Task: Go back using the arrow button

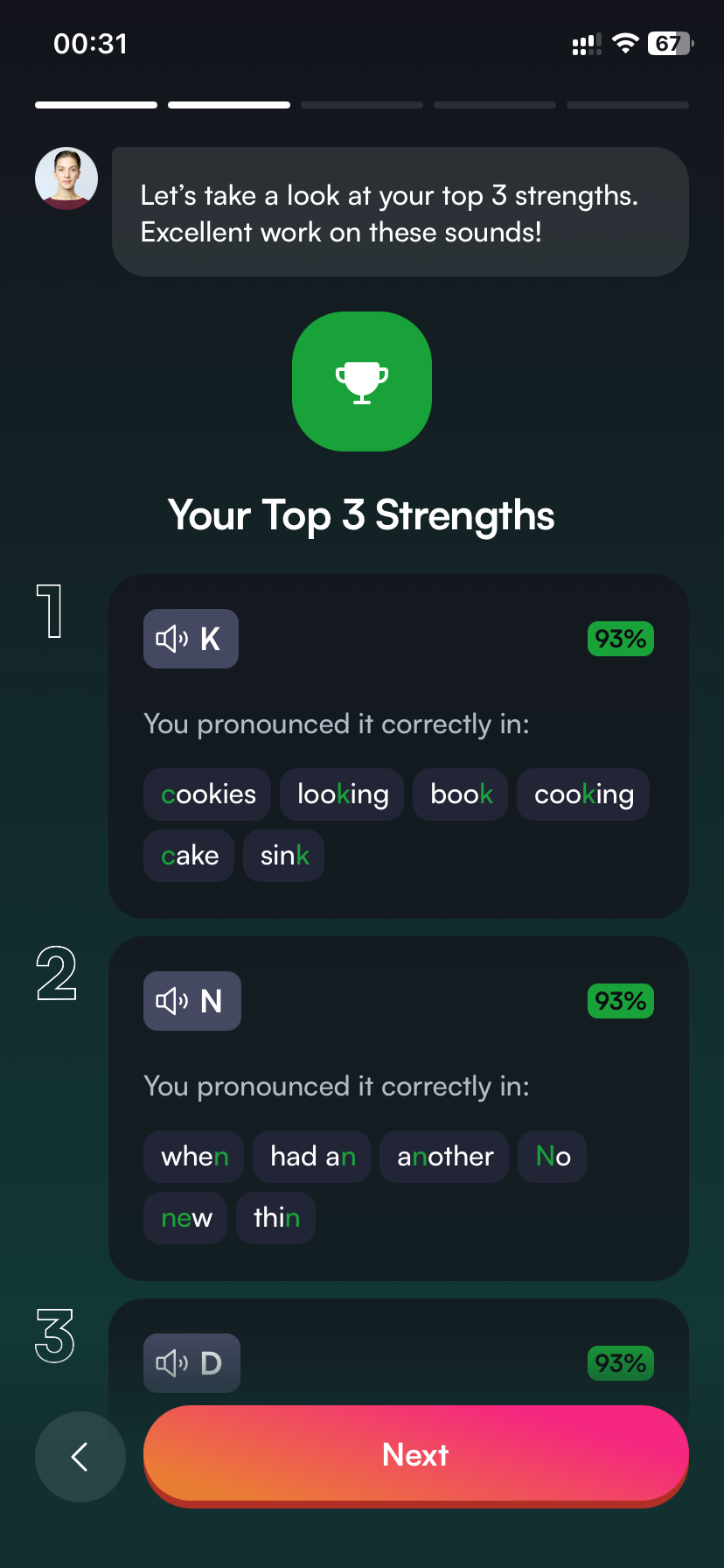Action: pyautogui.click(x=80, y=1456)
